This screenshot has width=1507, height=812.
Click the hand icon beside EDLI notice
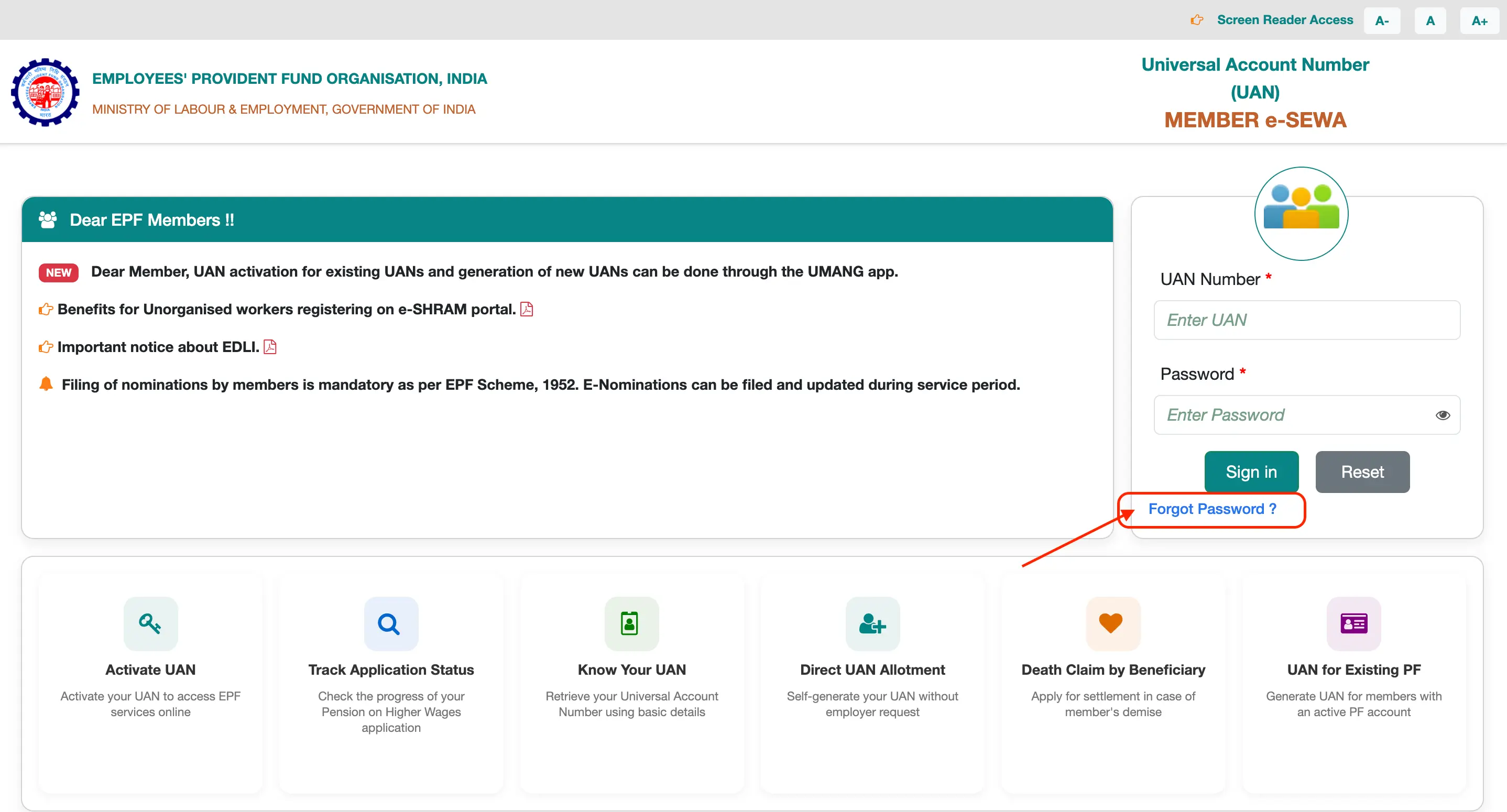tap(46, 347)
